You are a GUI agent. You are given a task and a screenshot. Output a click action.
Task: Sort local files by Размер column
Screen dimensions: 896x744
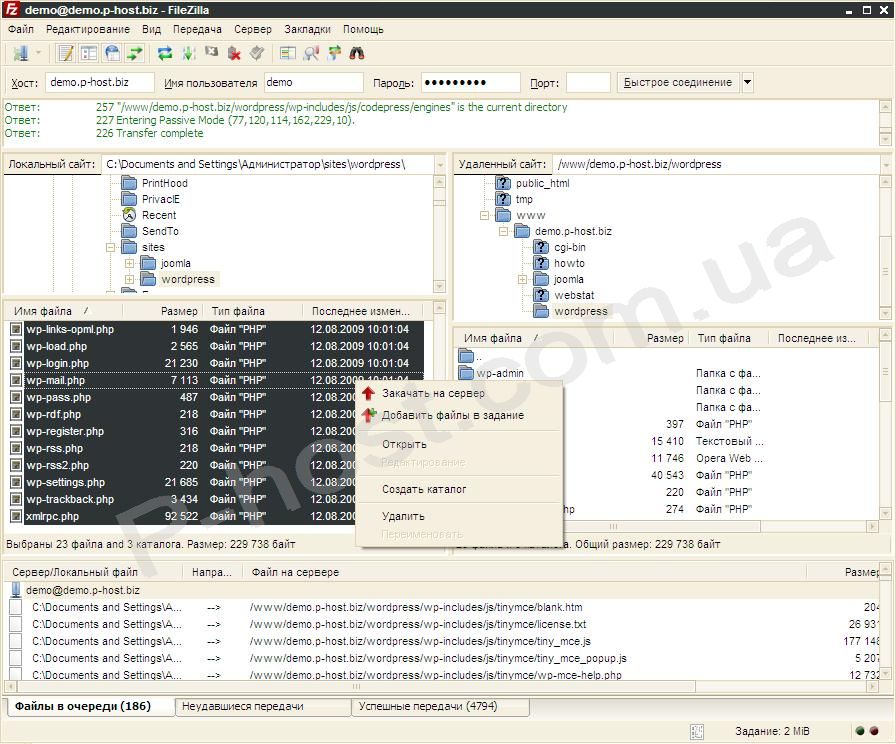(x=162, y=311)
